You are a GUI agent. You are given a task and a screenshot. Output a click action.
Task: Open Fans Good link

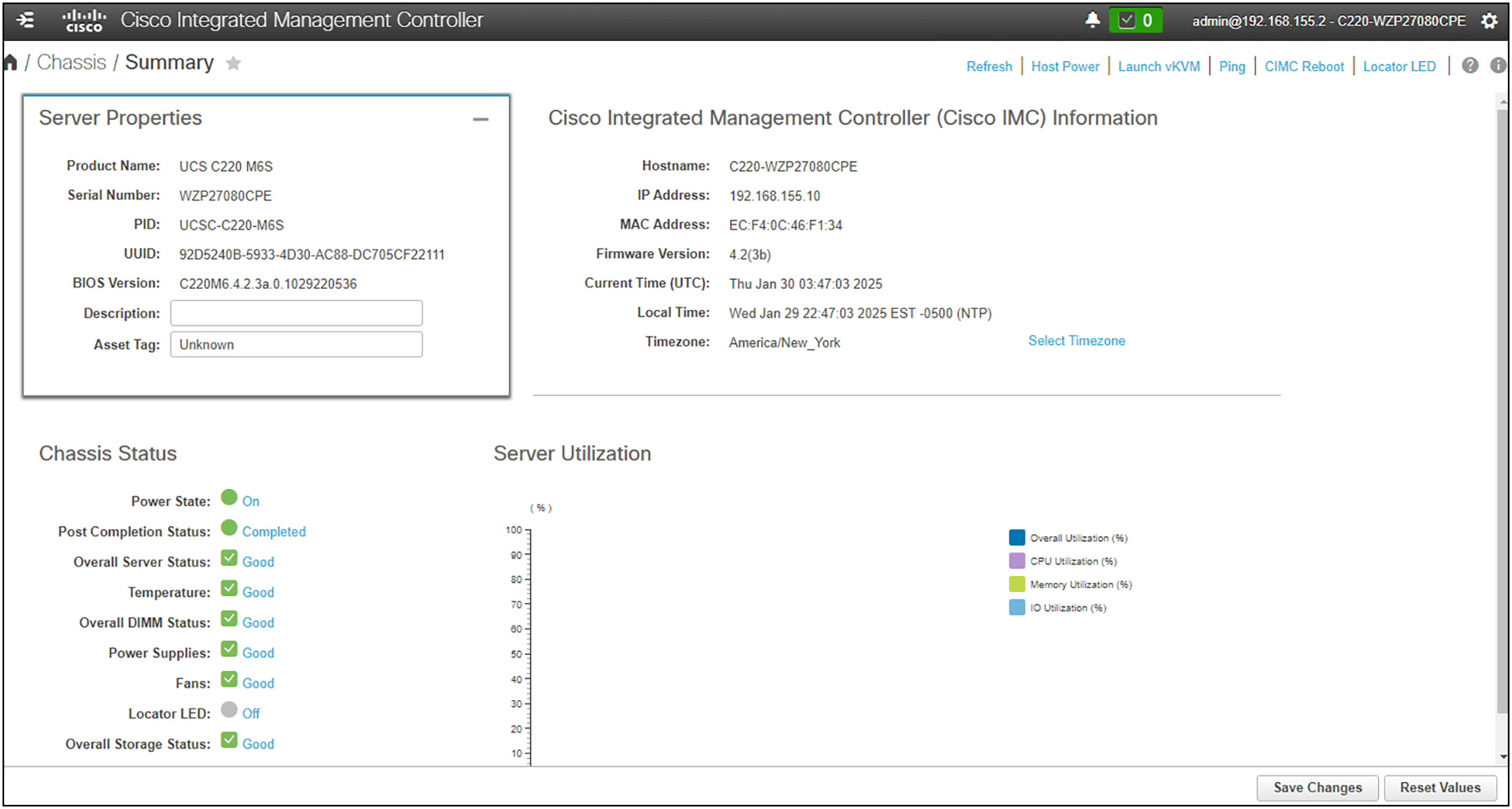(x=258, y=683)
